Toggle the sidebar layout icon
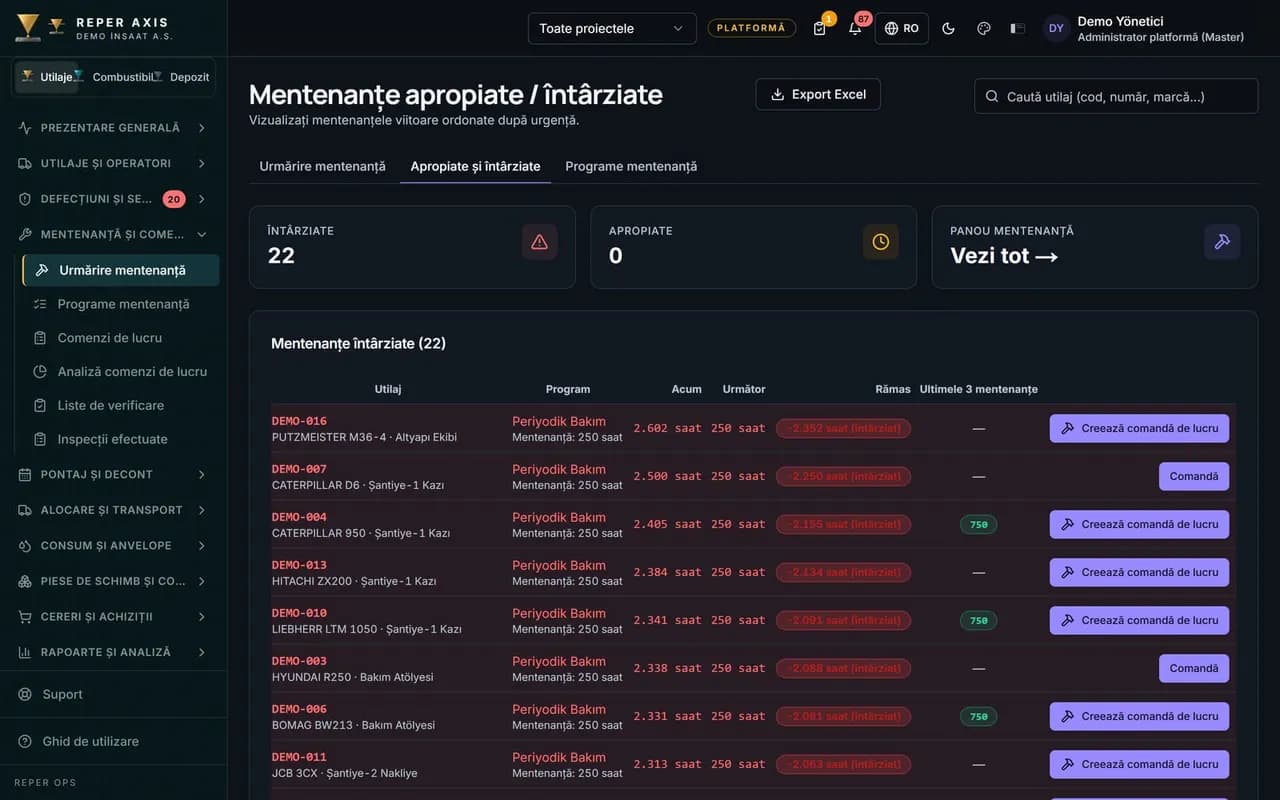This screenshot has width=1280, height=800. click(1018, 28)
